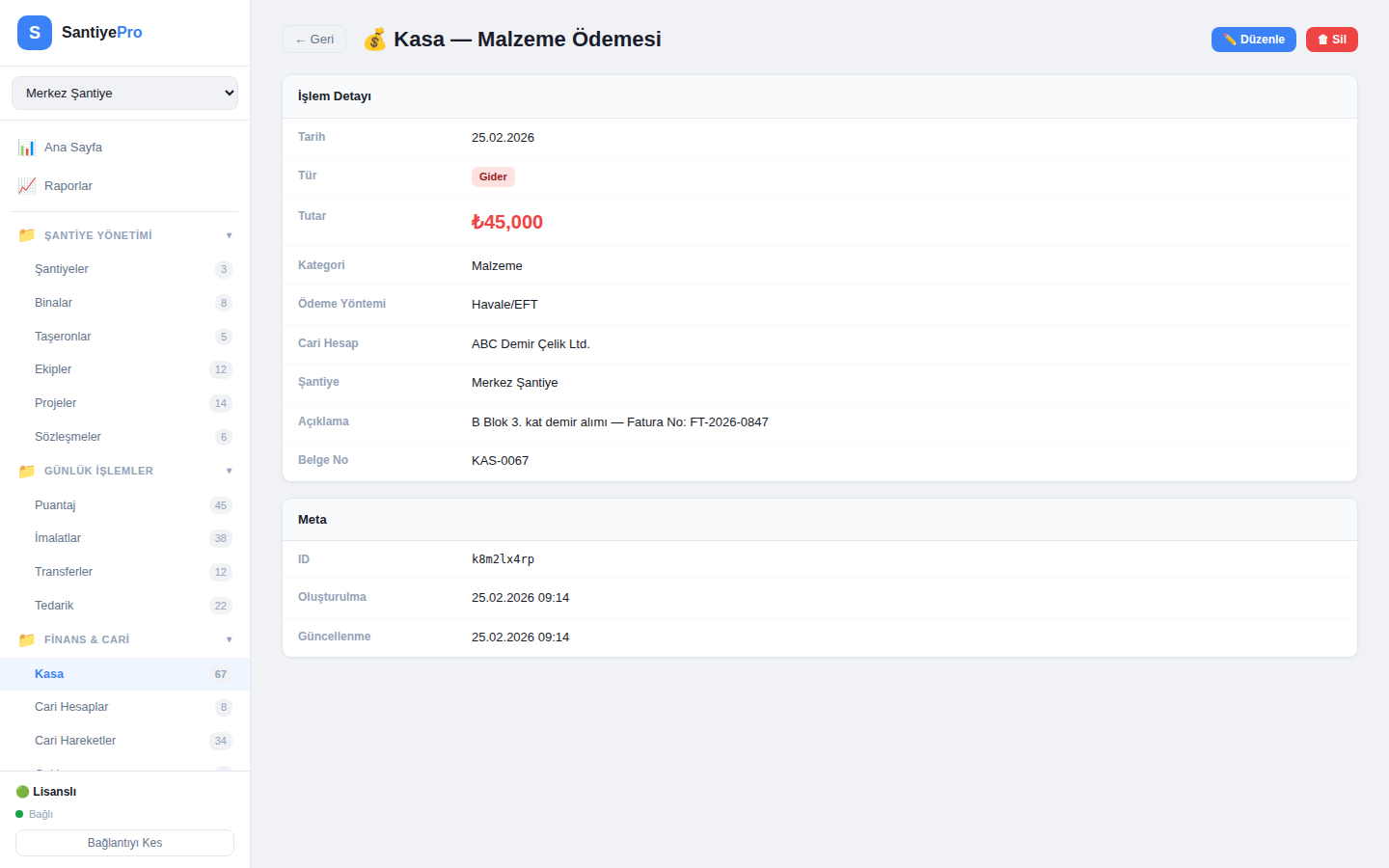Click the Günlük İşlemler folder icon
Viewport: 1389px width, 868px height.
point(27,471)
